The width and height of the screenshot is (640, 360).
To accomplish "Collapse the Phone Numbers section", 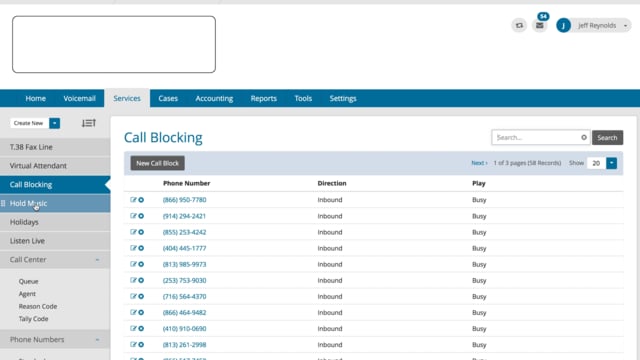I will click(x=97, y=340).
